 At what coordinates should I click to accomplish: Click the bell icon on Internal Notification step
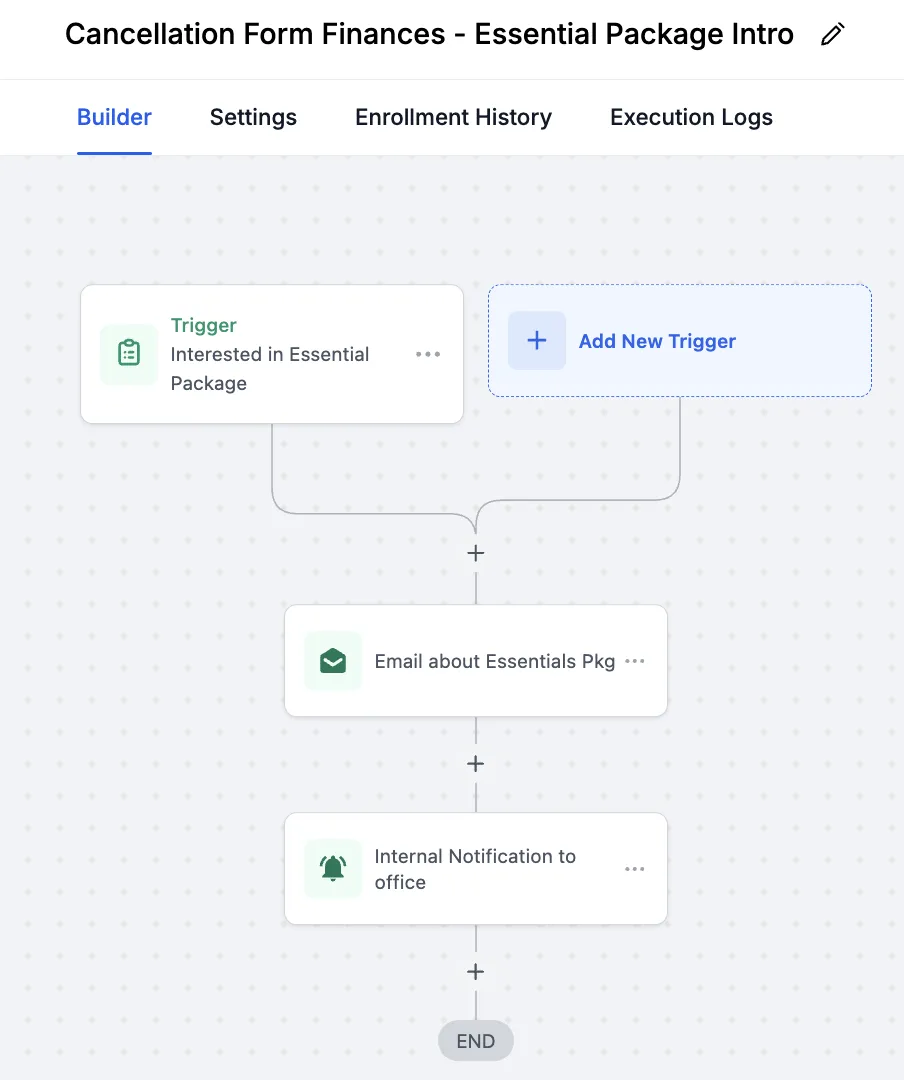click(333, 869)
